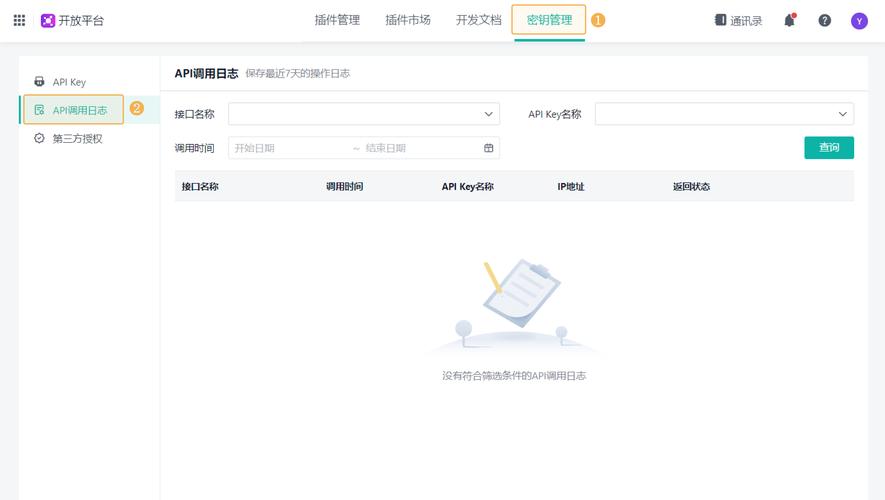
Task: Open the 开发文档 tab
Action: tap(479, 20)
